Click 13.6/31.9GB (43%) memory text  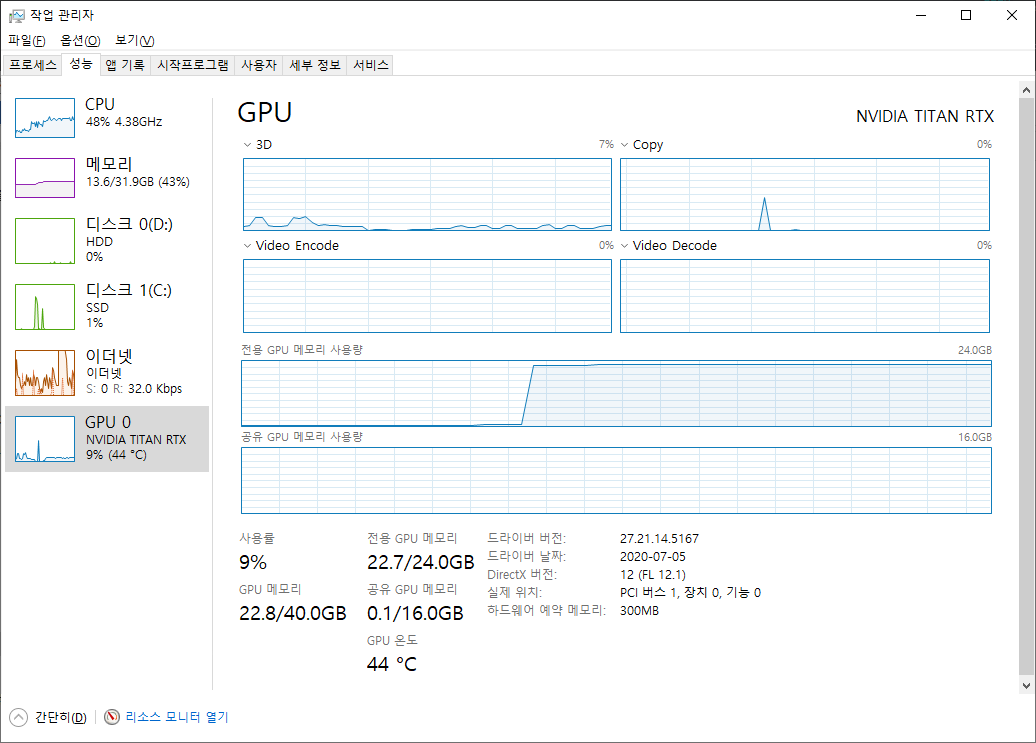(x=138, y=182)
